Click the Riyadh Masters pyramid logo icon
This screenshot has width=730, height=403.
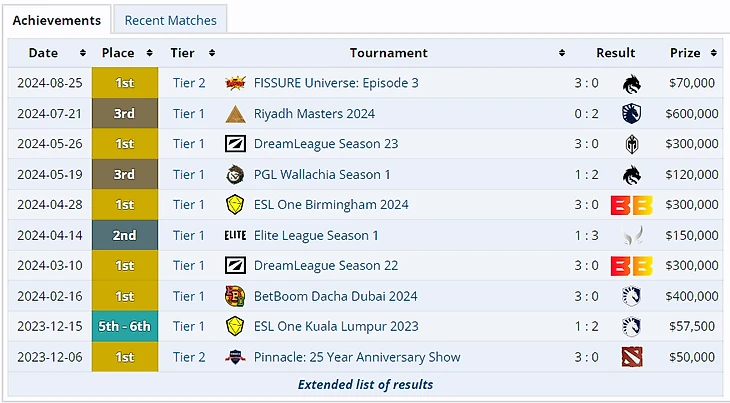tap(235, 114)
